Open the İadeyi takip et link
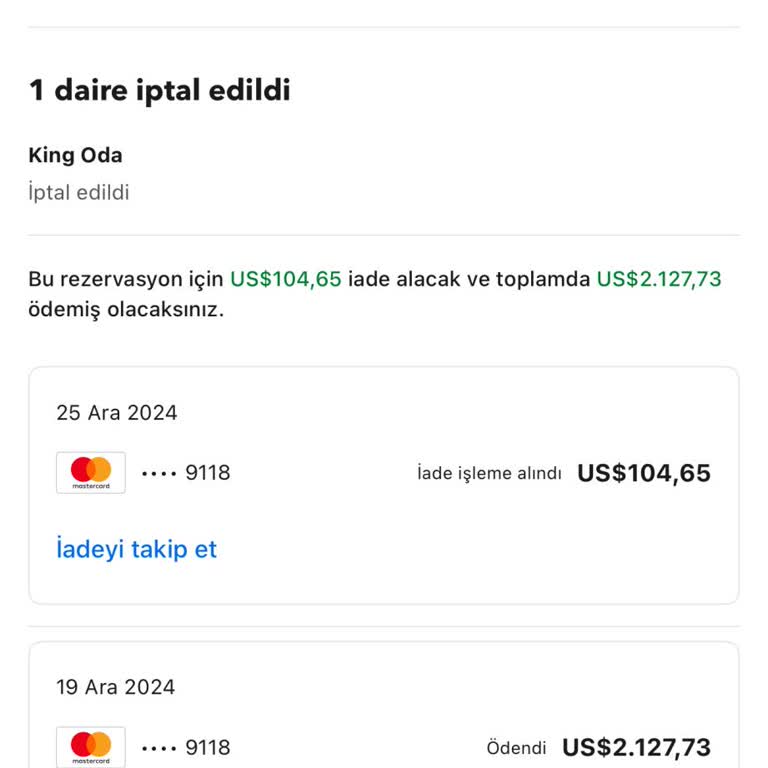768x768 pixels. point(136,549)
